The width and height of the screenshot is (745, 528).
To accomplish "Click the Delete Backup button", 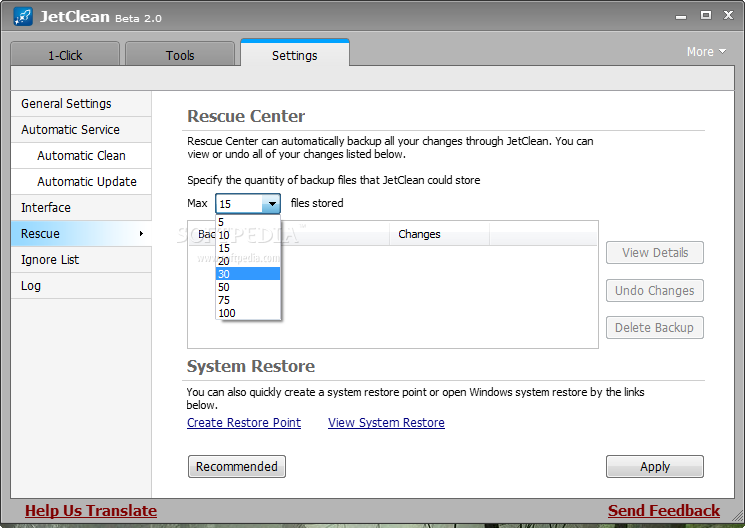I will 655,327.
